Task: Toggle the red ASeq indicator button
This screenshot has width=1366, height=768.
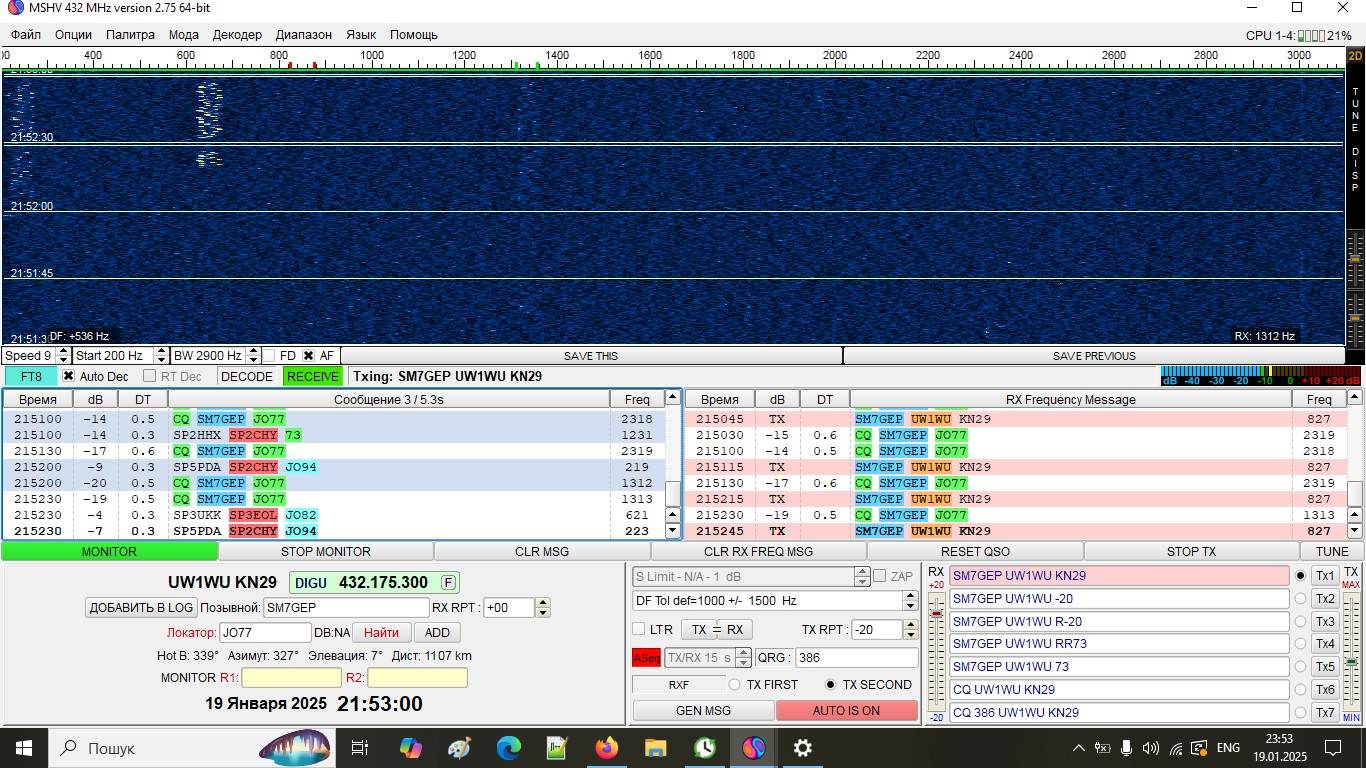Action: click(646, 658)
